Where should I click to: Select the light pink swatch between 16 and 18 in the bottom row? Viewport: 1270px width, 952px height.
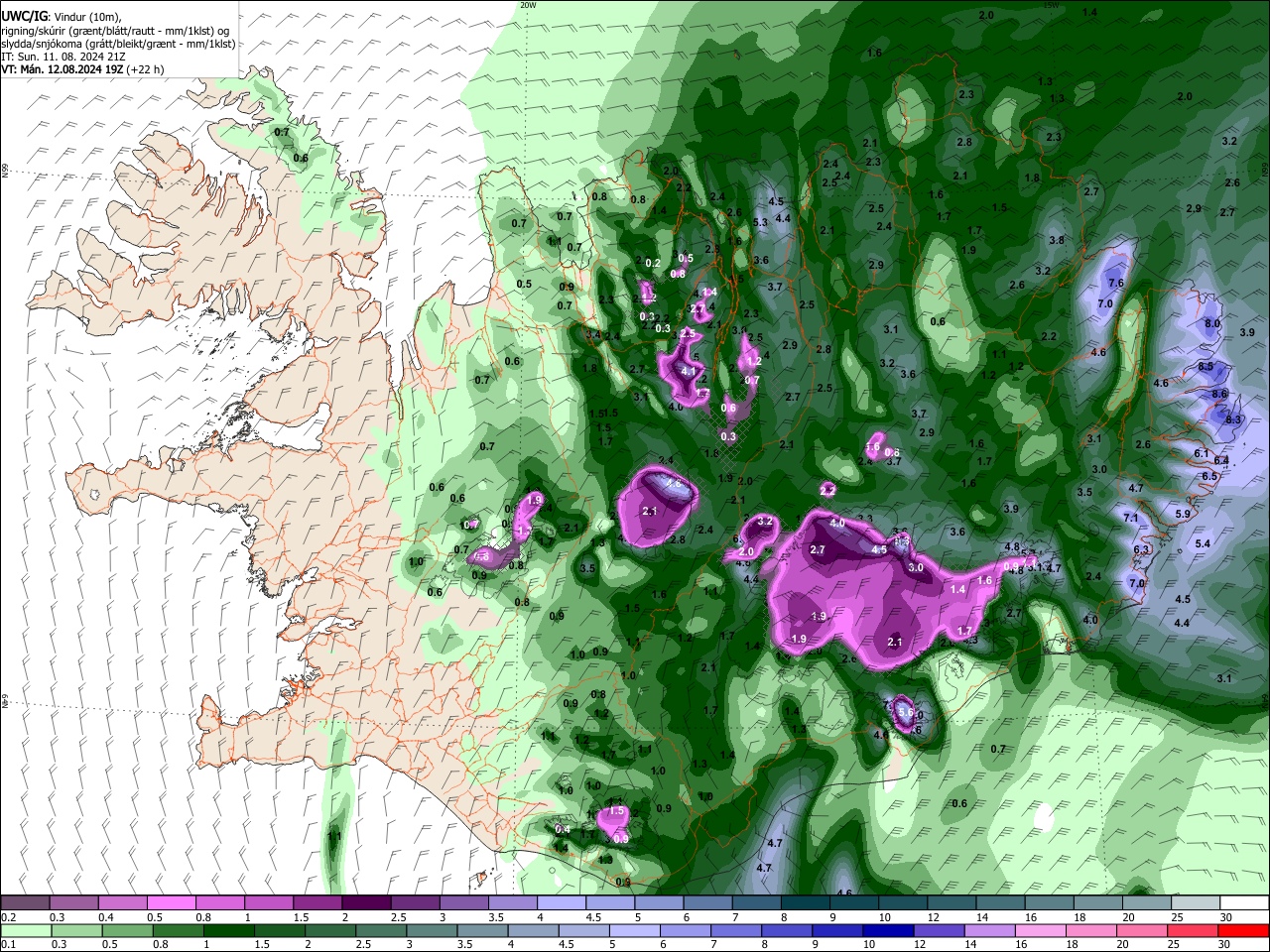pyautogui.click(x=1040, y=930)
